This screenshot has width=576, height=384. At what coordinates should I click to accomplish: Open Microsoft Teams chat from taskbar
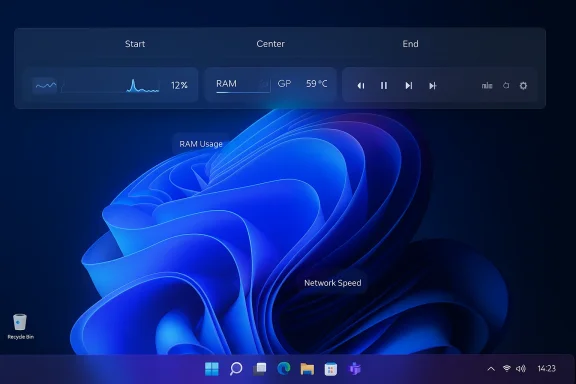pos(355,369)
